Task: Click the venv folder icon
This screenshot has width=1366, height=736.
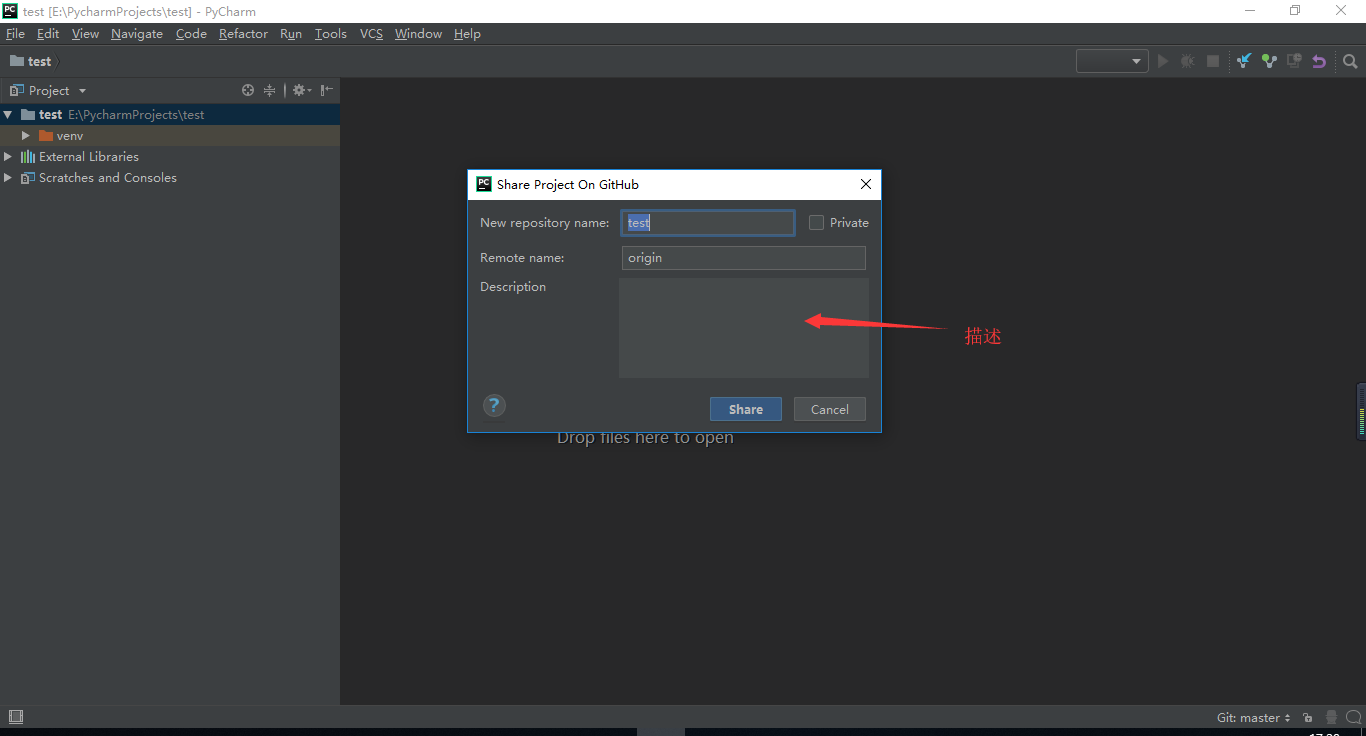Action: tap(46, 136)
